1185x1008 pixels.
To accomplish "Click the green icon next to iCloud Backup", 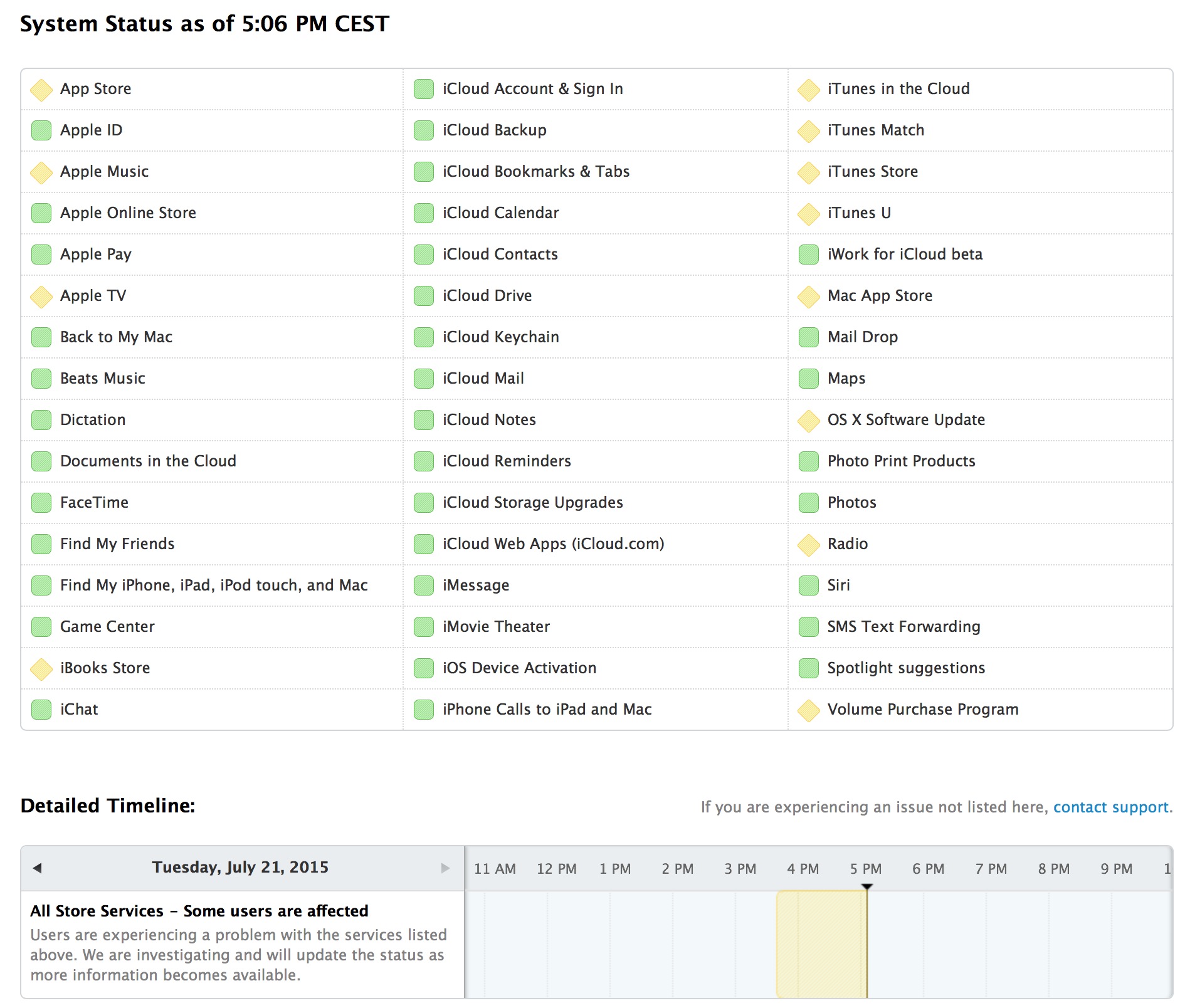I will (x=424, y=130).
